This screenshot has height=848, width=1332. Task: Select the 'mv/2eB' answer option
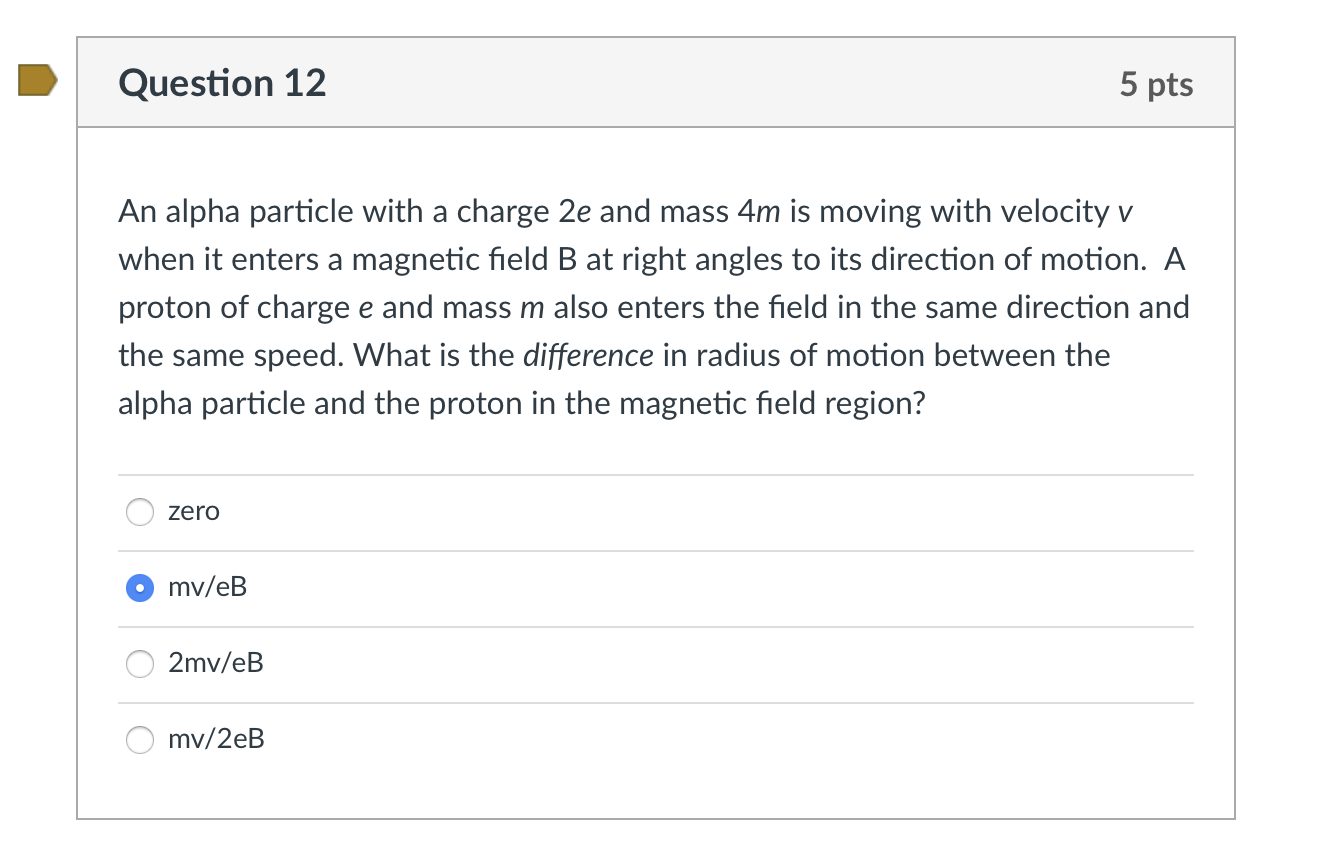point(139,740)
